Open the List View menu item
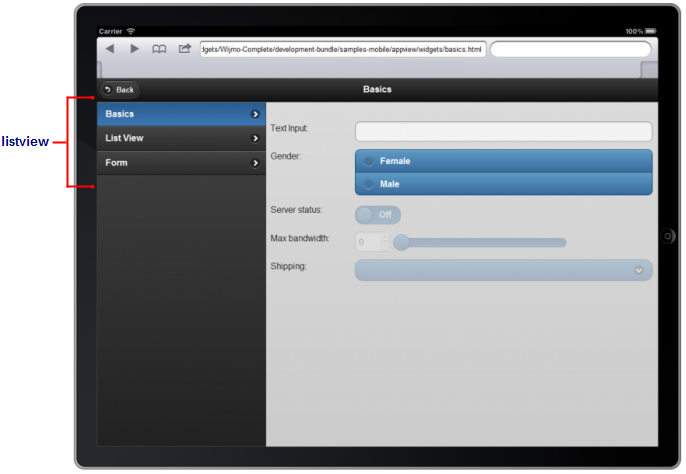 point(170,138)
